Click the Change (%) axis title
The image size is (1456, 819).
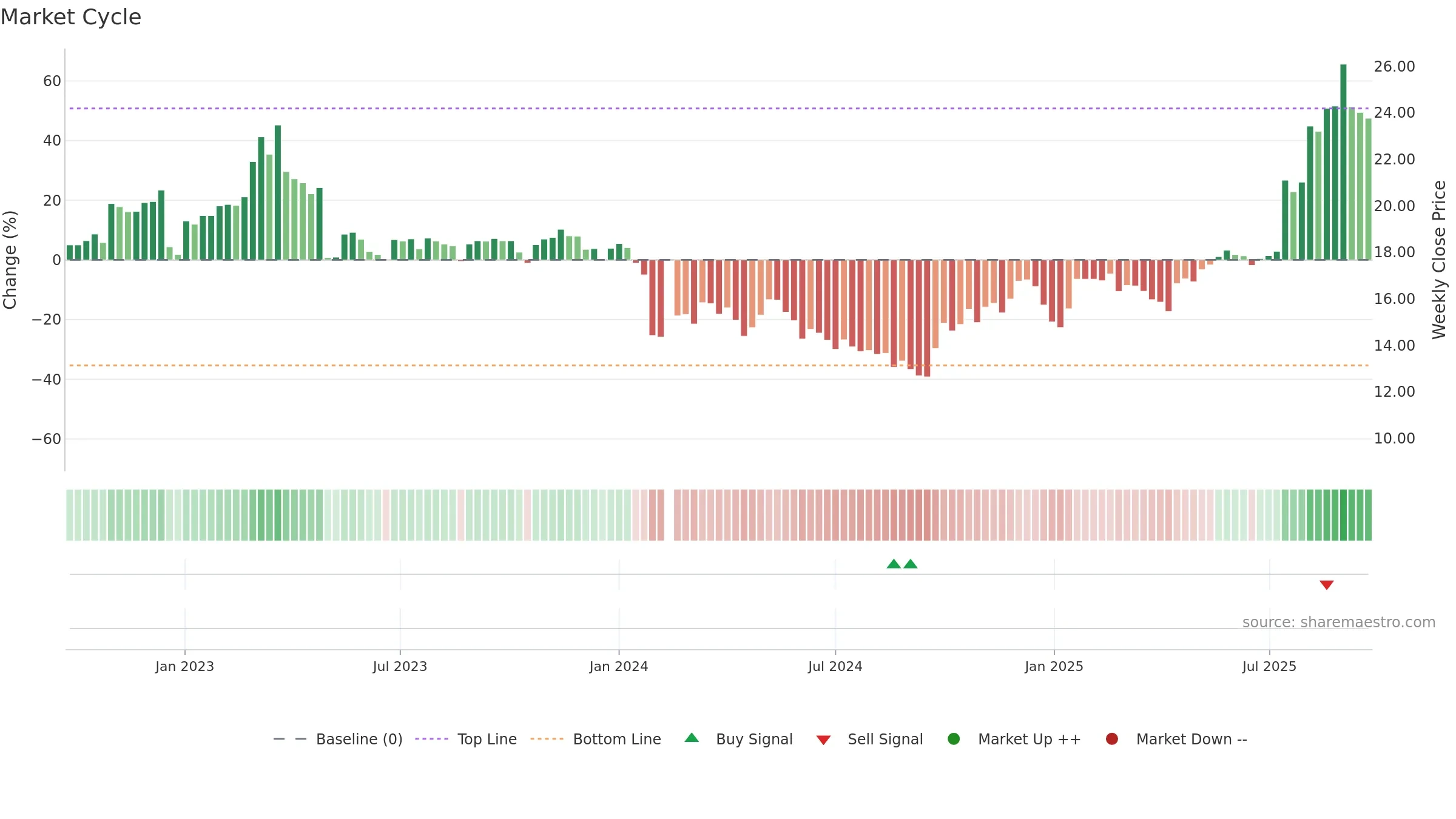coord(10,260)
